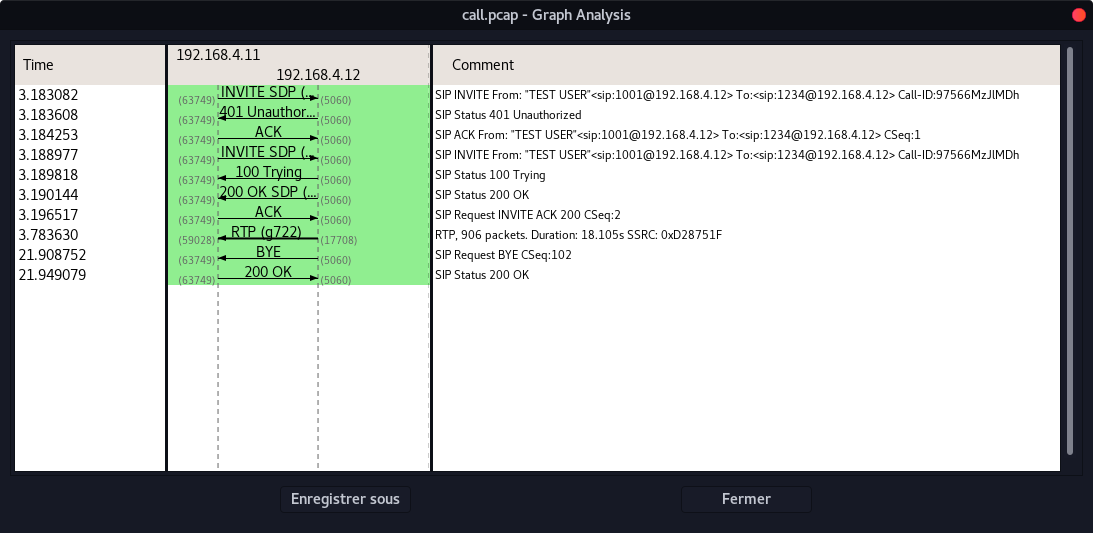This screenshot has height=533, width=1093.
Task: Click the Comment column header
Action: point(745,65)
